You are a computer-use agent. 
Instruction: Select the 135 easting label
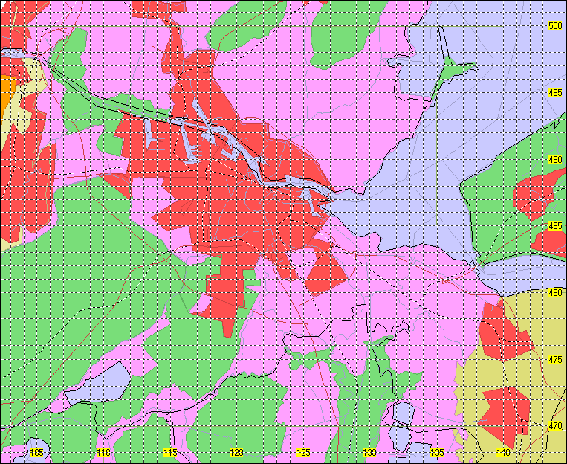[x=436, y=452]
